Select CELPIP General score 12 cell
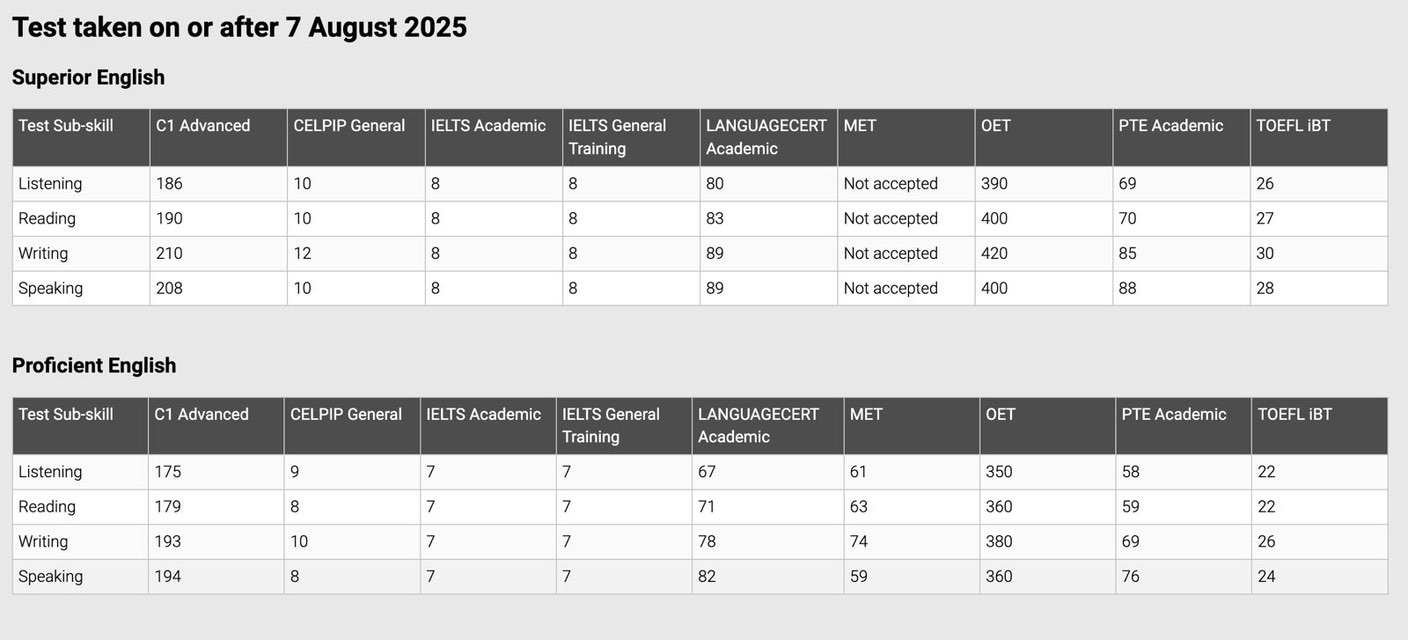 (302, 253)
